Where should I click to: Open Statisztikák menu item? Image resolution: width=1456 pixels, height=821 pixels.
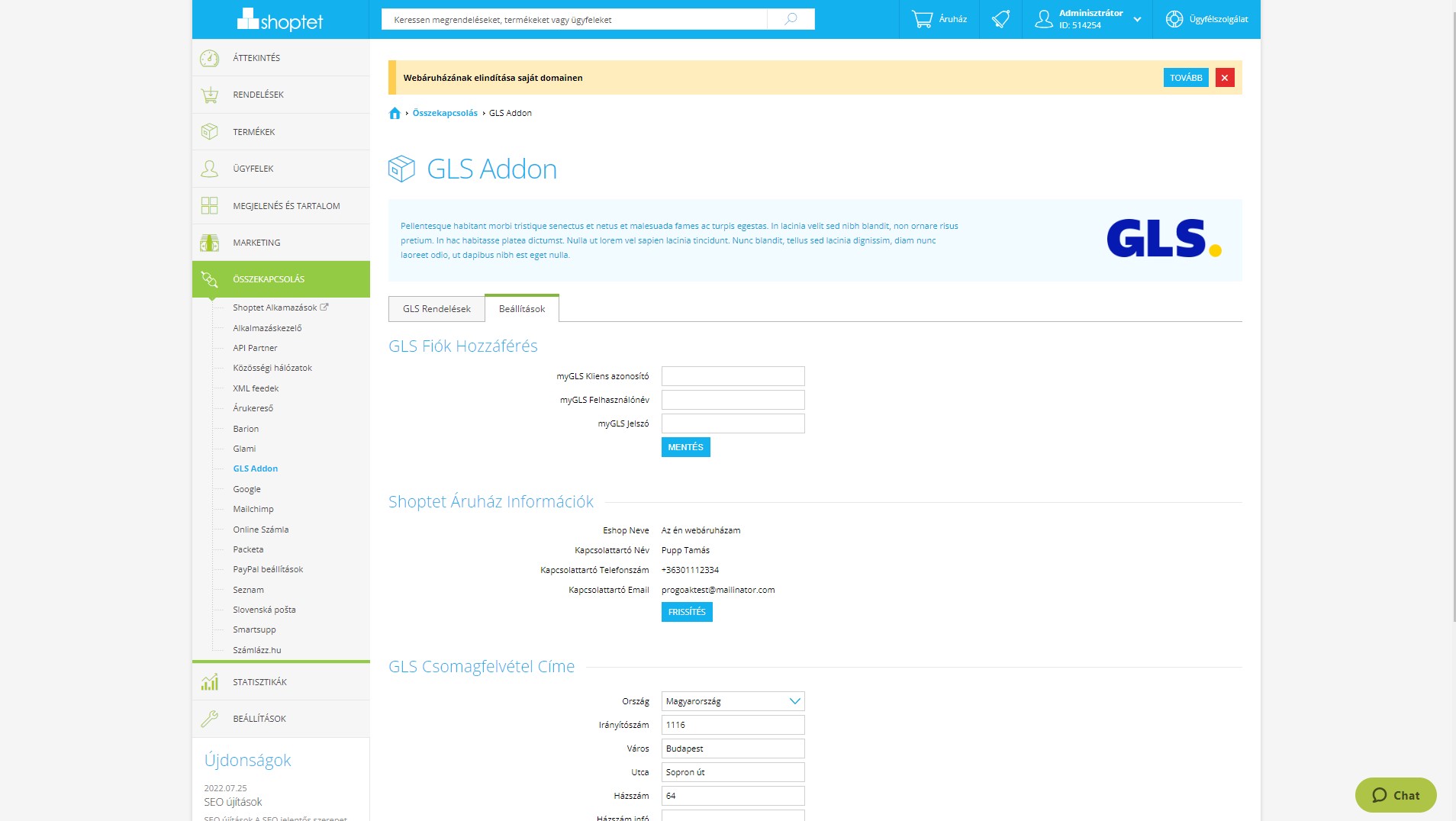coord(281,682)
